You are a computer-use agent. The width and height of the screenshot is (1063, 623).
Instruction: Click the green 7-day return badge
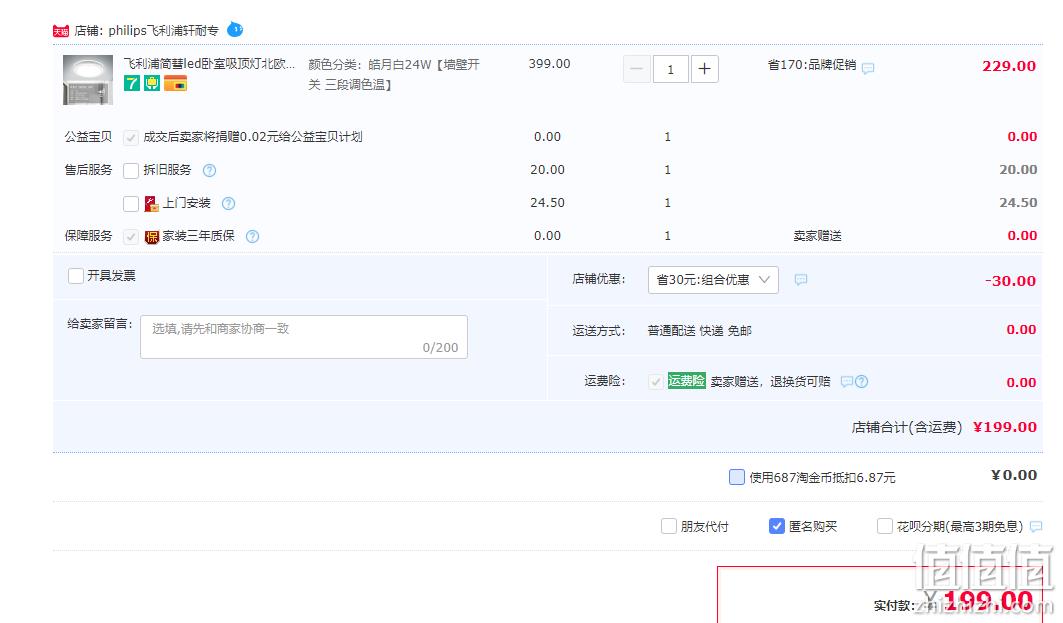pos(132,83)
